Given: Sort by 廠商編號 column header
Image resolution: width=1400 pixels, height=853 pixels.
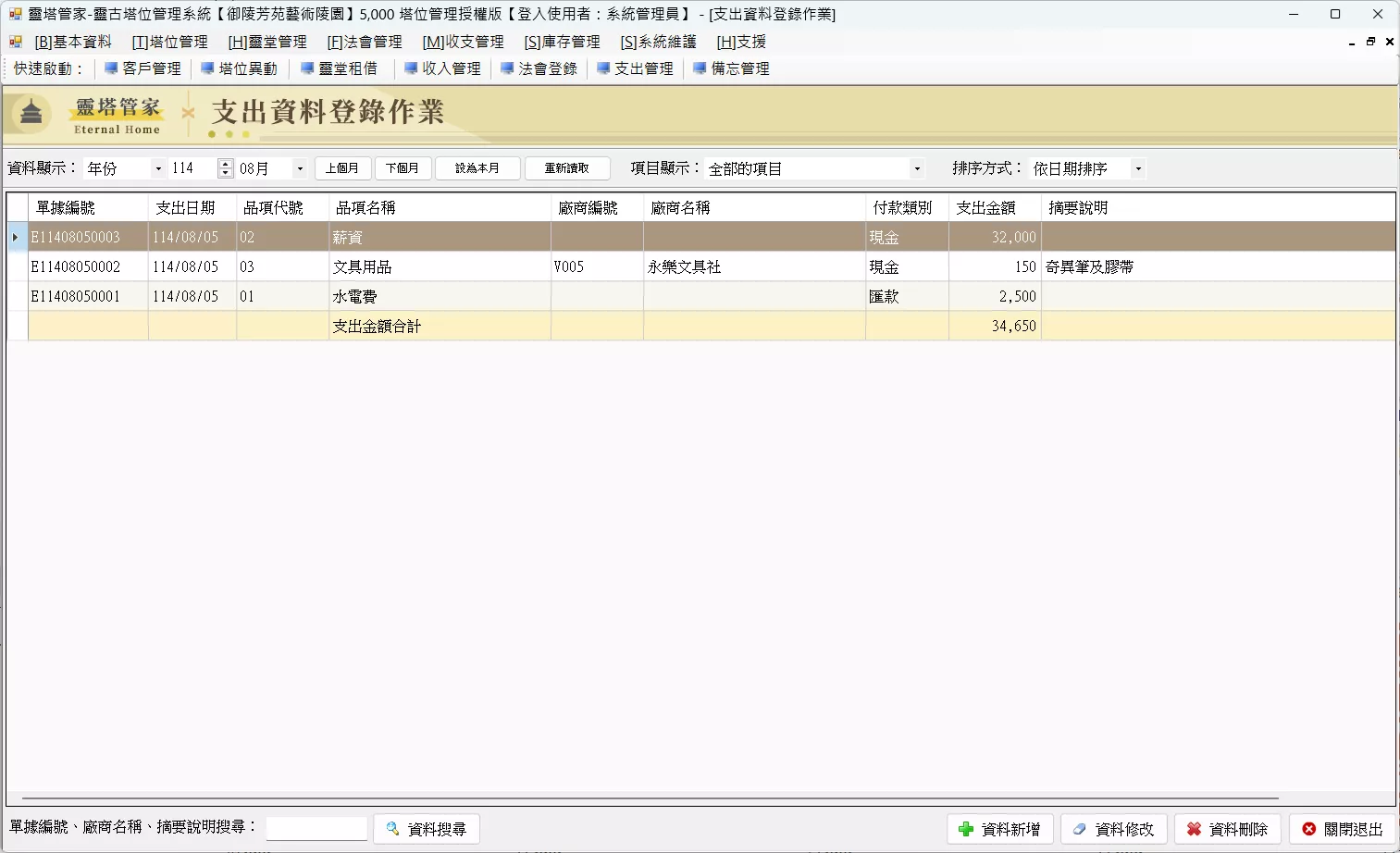Looking at the screenshot, I should click(597, 208).
